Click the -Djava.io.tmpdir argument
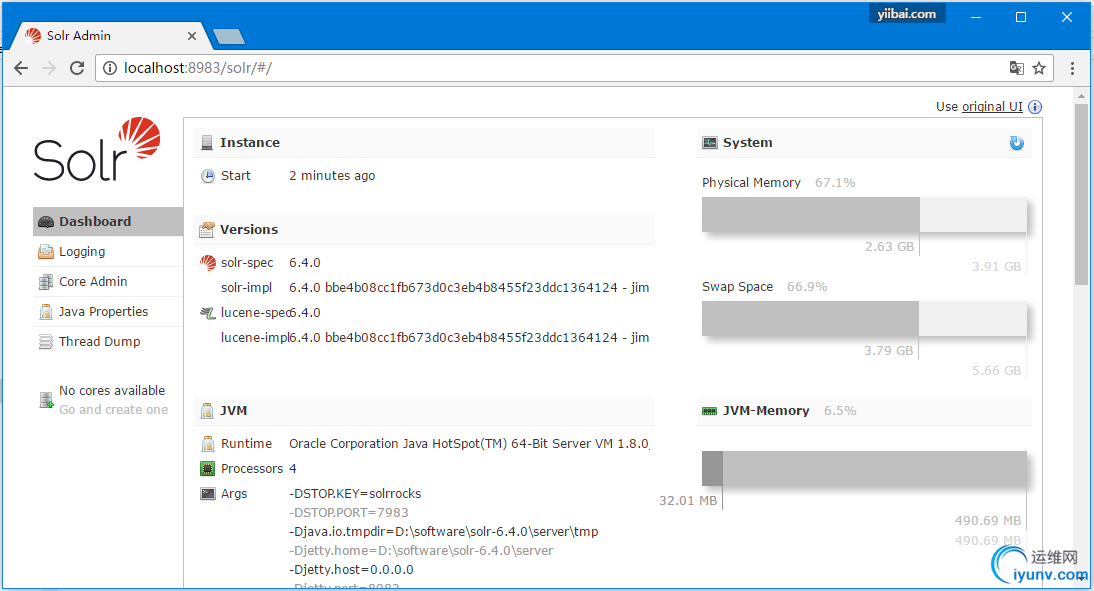The width and height of the screenshot is (1094, 591). coord(444,532)
